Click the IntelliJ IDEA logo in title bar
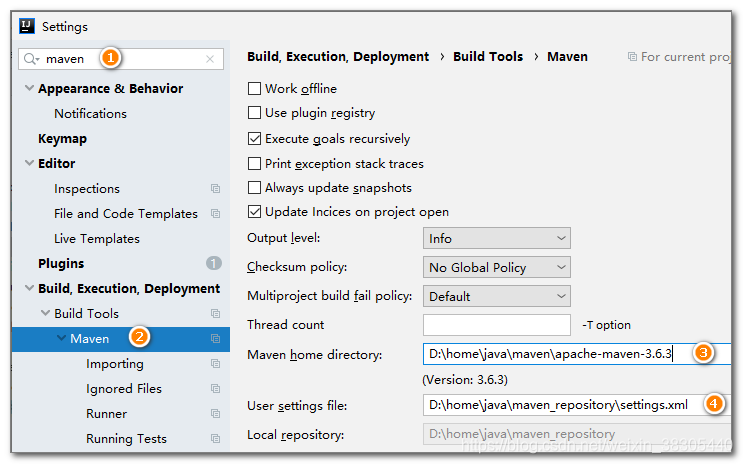Viewport: 743px width, 464px height. 27,26
